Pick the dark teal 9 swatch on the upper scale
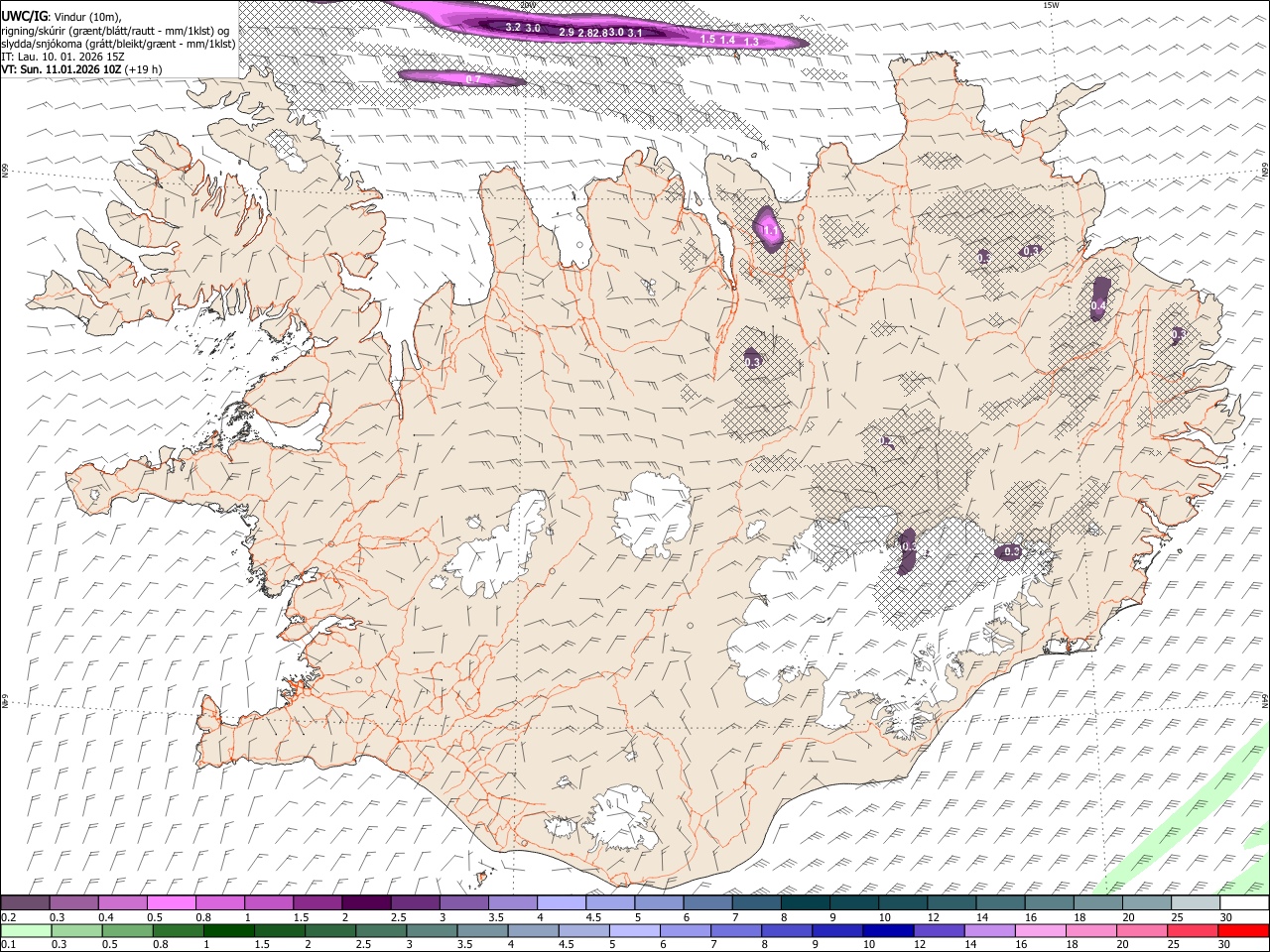The width and height of the screenshot is (1270, 952). click(x=806, y=902)
